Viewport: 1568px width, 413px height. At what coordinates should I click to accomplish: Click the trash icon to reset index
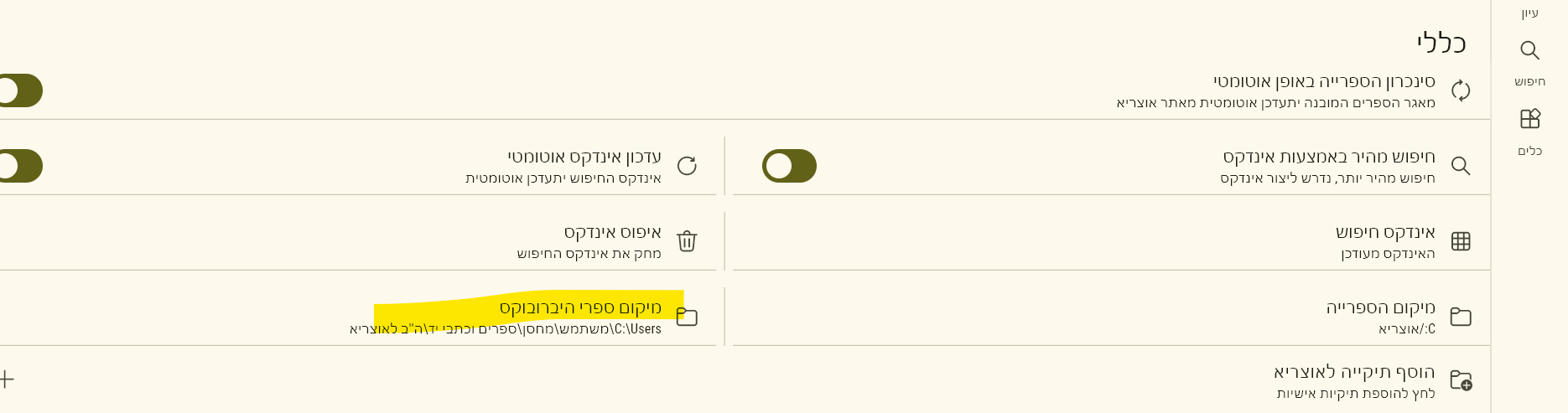tap(687, 241)
